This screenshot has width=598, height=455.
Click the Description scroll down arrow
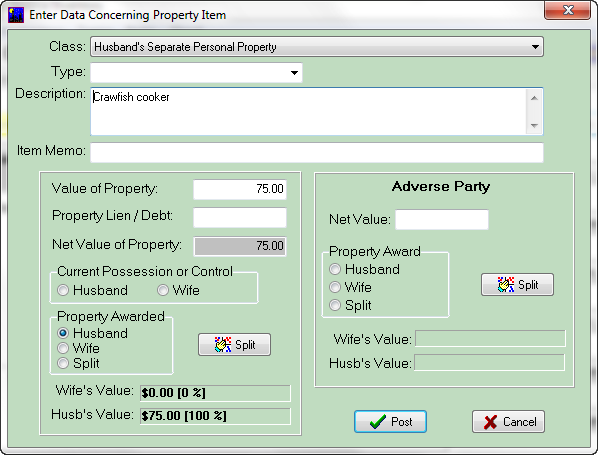534,125
